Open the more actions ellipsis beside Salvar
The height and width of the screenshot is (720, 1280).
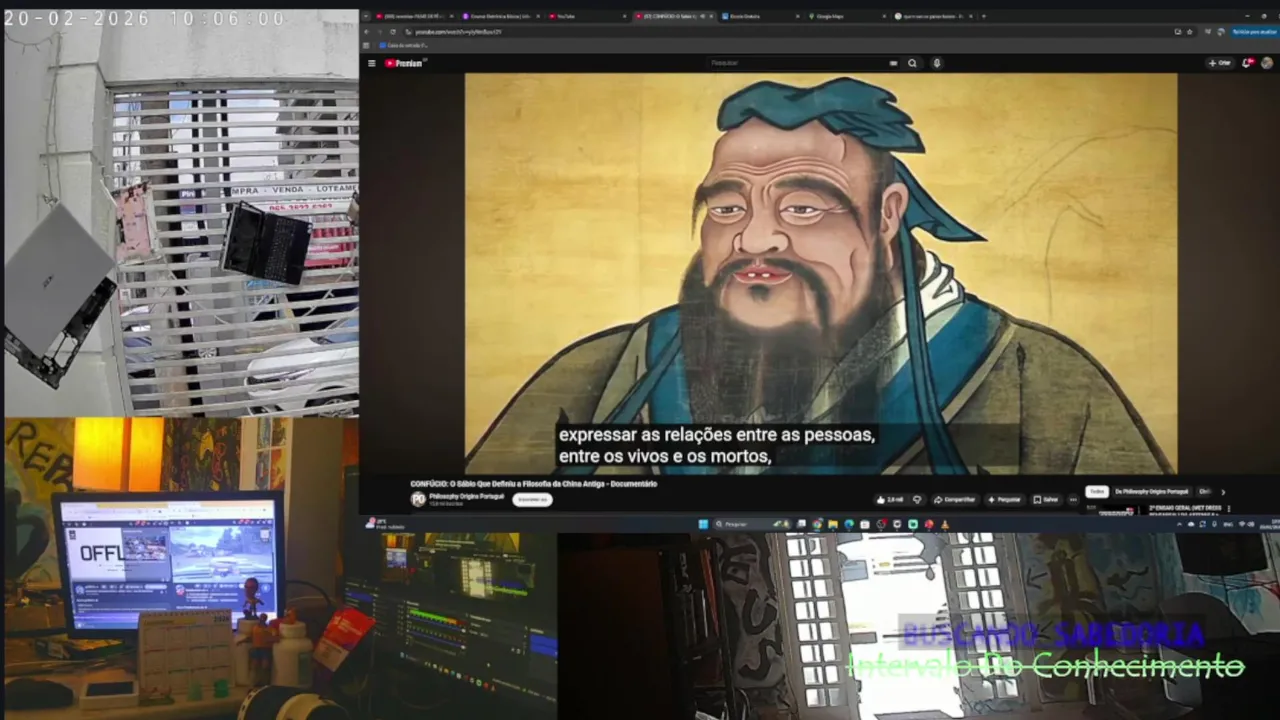coord(1073,500)
